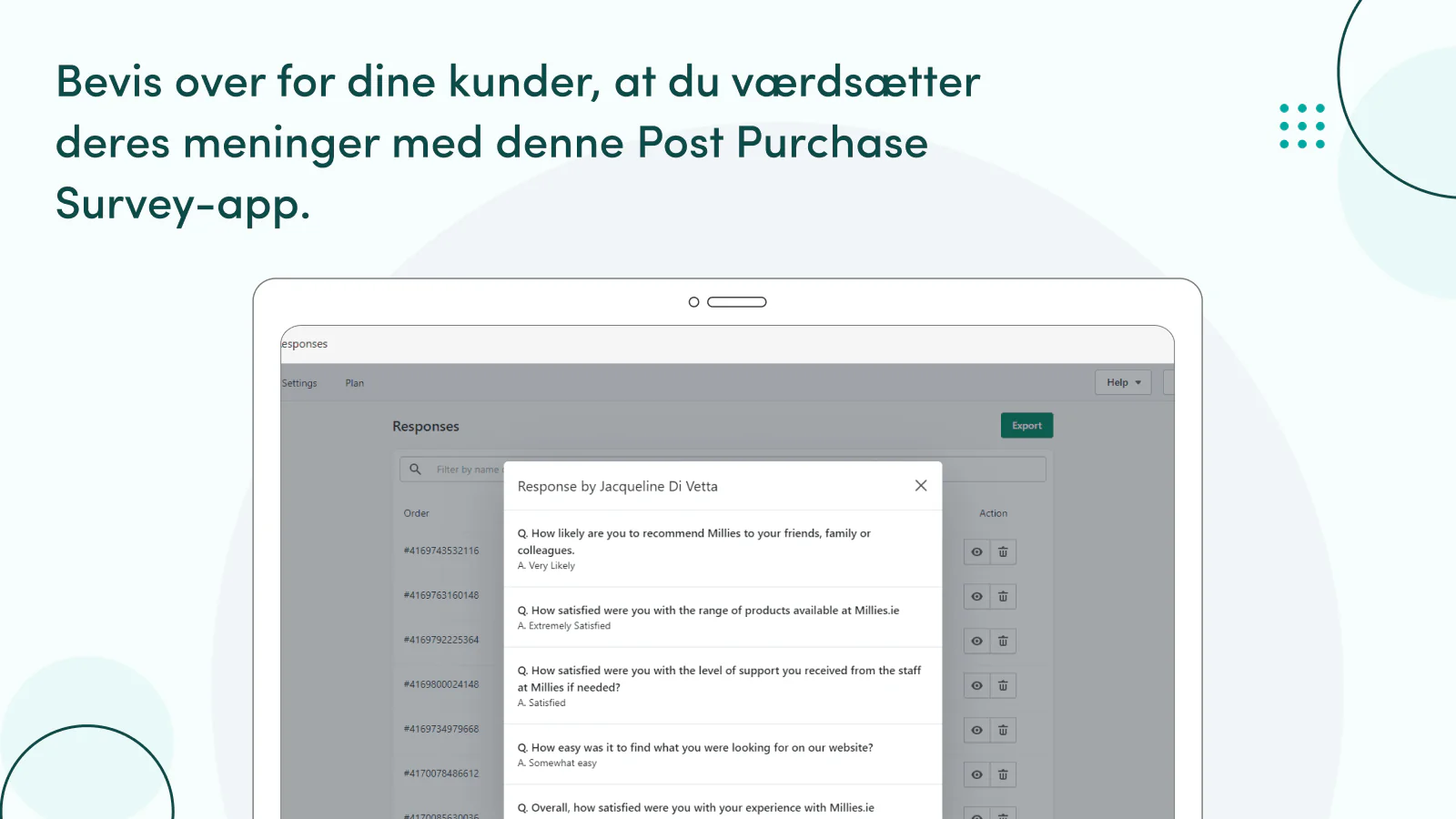View response for order #4169792225364
This screenshot has height=819, width=1456.
coord(976,642)
